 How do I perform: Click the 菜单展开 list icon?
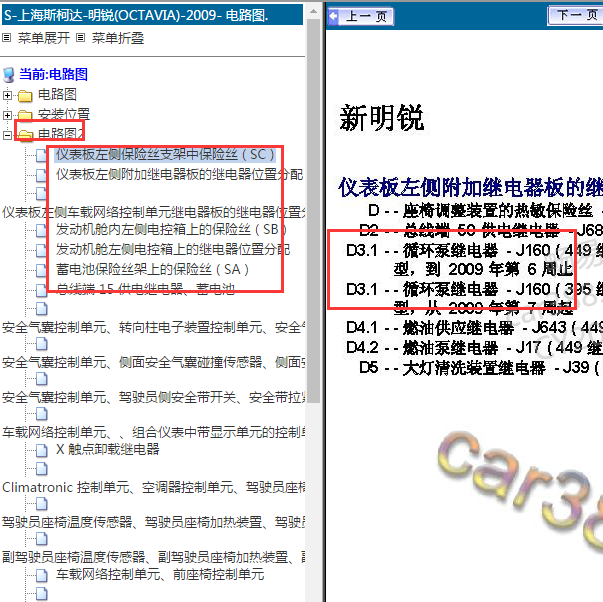point(7,38)
